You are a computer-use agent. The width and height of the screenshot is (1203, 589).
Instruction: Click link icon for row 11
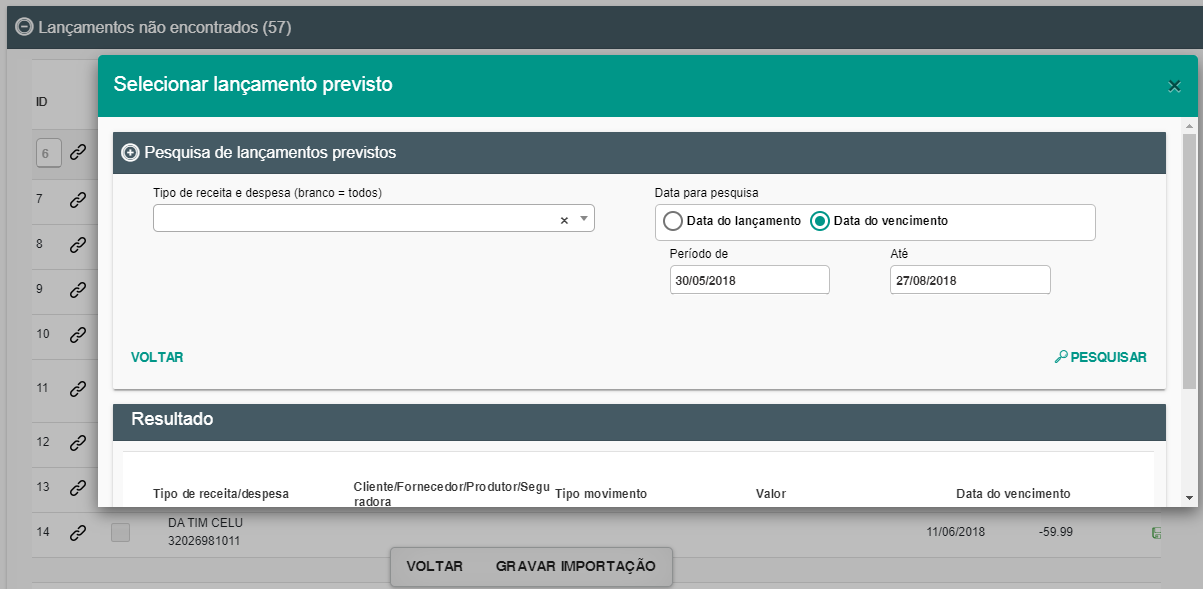pyautogui.click(x=77, y=388)
